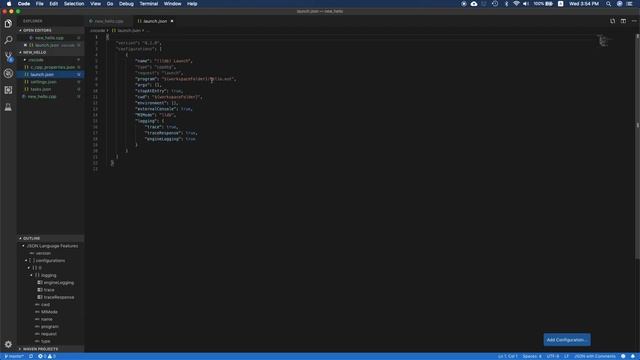Open the Help menu
The height and width of the screenshot is (360, 640).
coord(192,4)
